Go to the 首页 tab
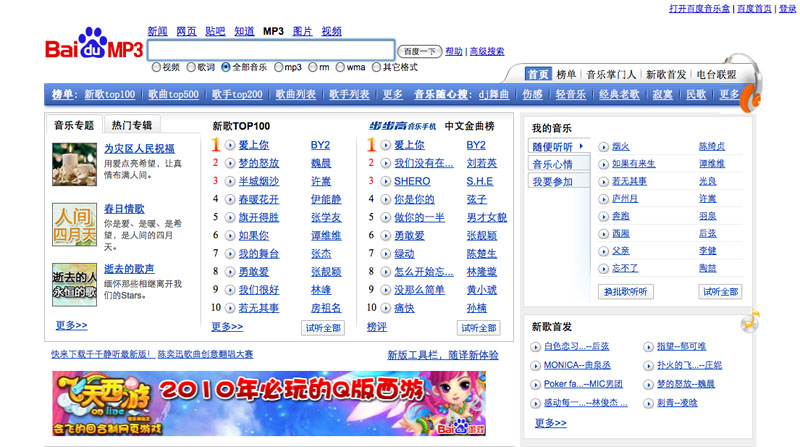The image size is (800, 447). pyautogui.click(x=538, y=74)
